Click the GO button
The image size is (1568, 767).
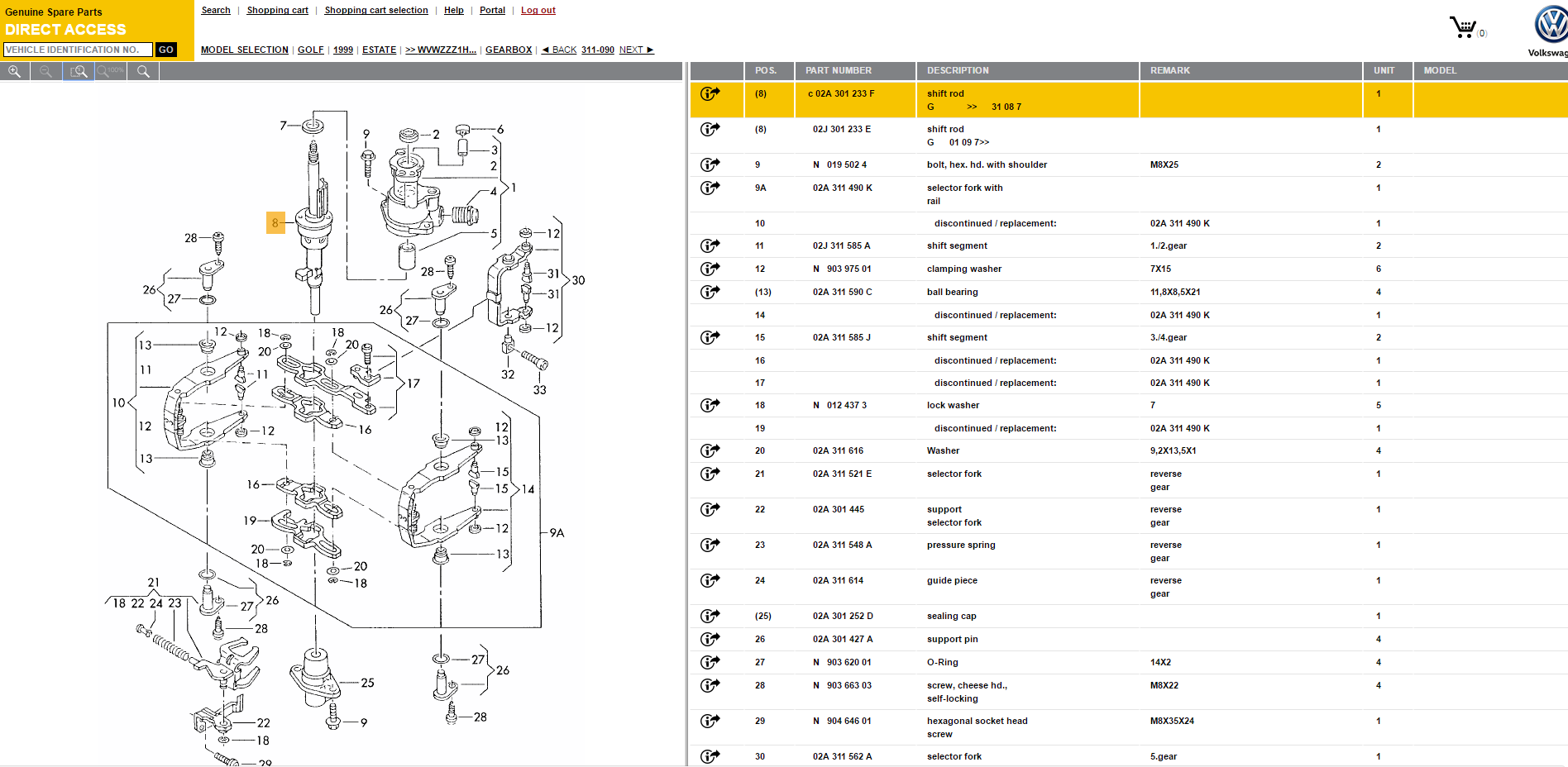[166, 50]
